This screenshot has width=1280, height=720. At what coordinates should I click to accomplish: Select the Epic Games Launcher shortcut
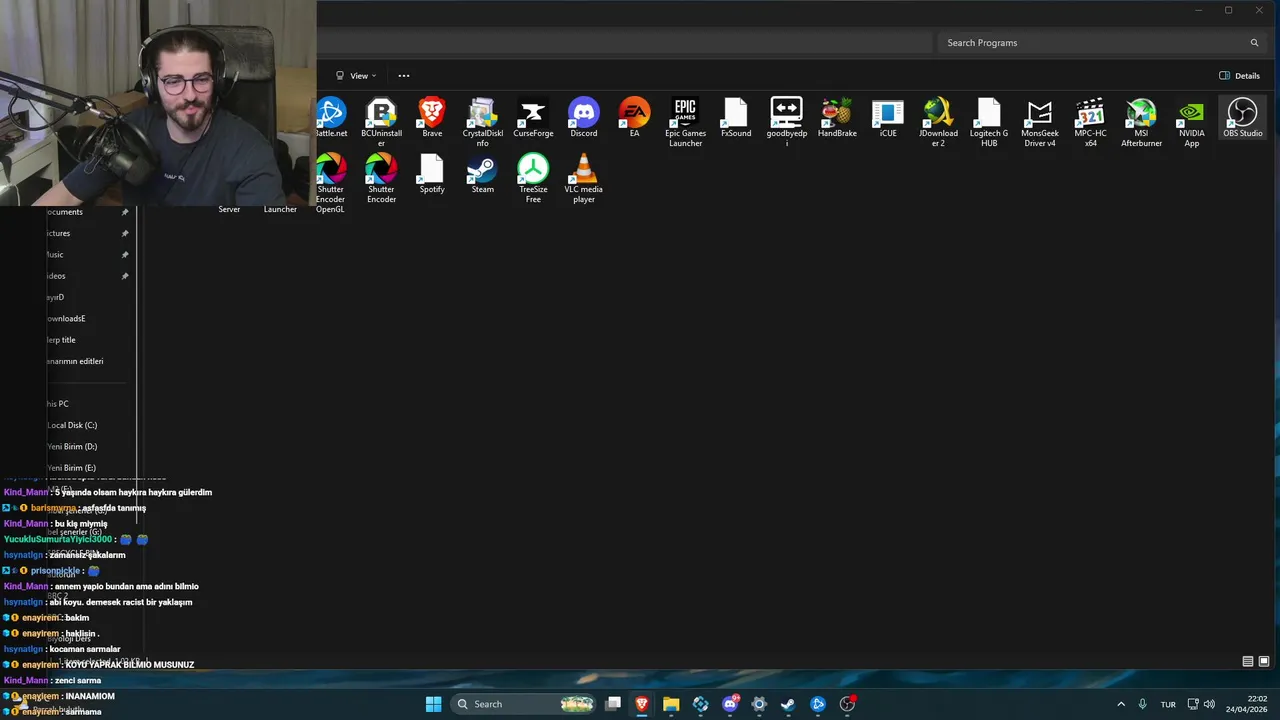(685, 123)
